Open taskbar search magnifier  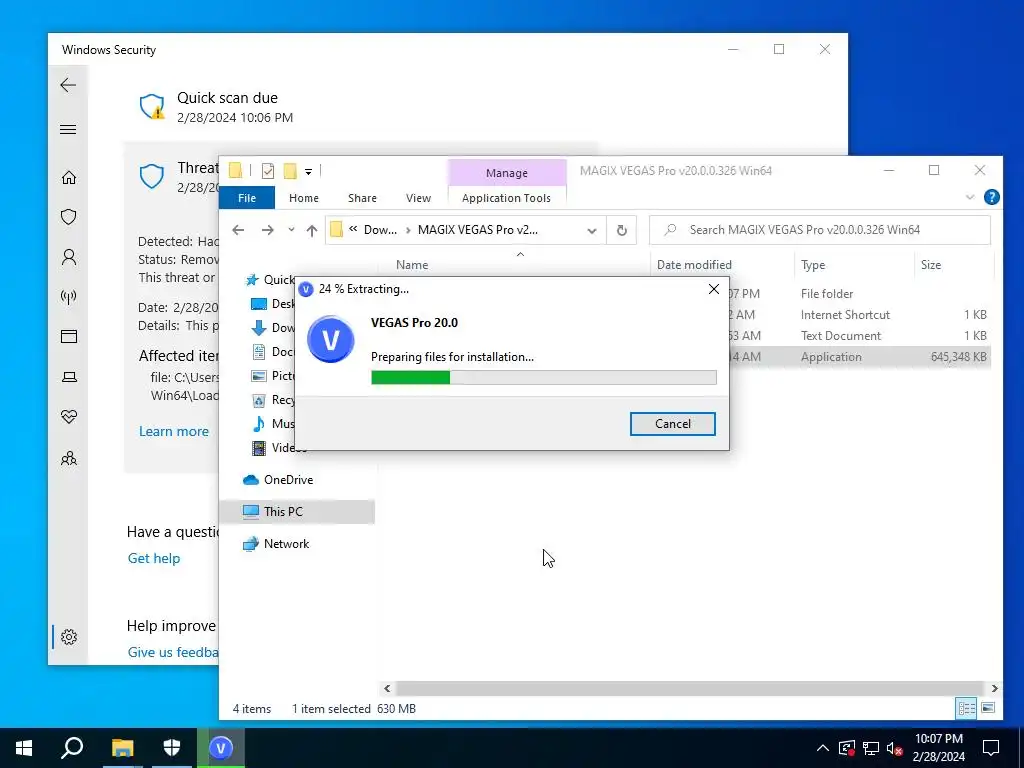(72, 748)
